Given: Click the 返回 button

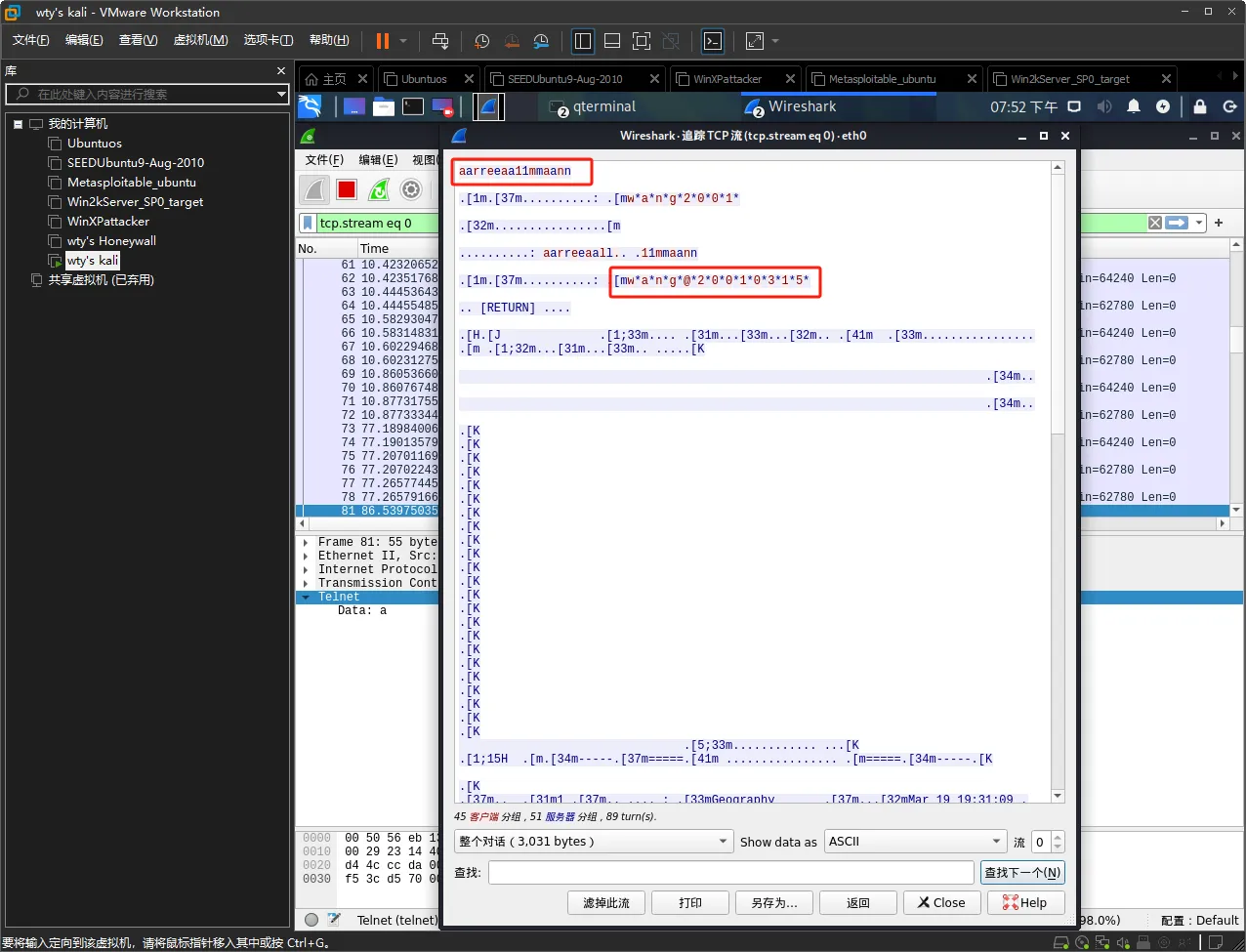Looking at the screenshot, I should (858, 903).
